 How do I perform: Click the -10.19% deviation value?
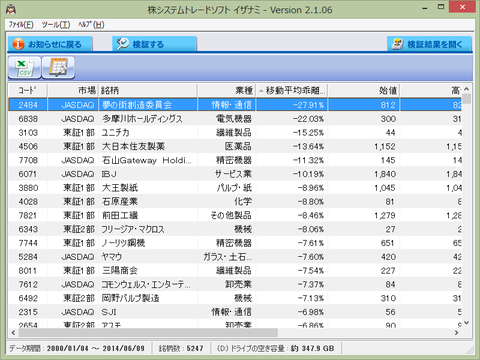coord(308,174)
